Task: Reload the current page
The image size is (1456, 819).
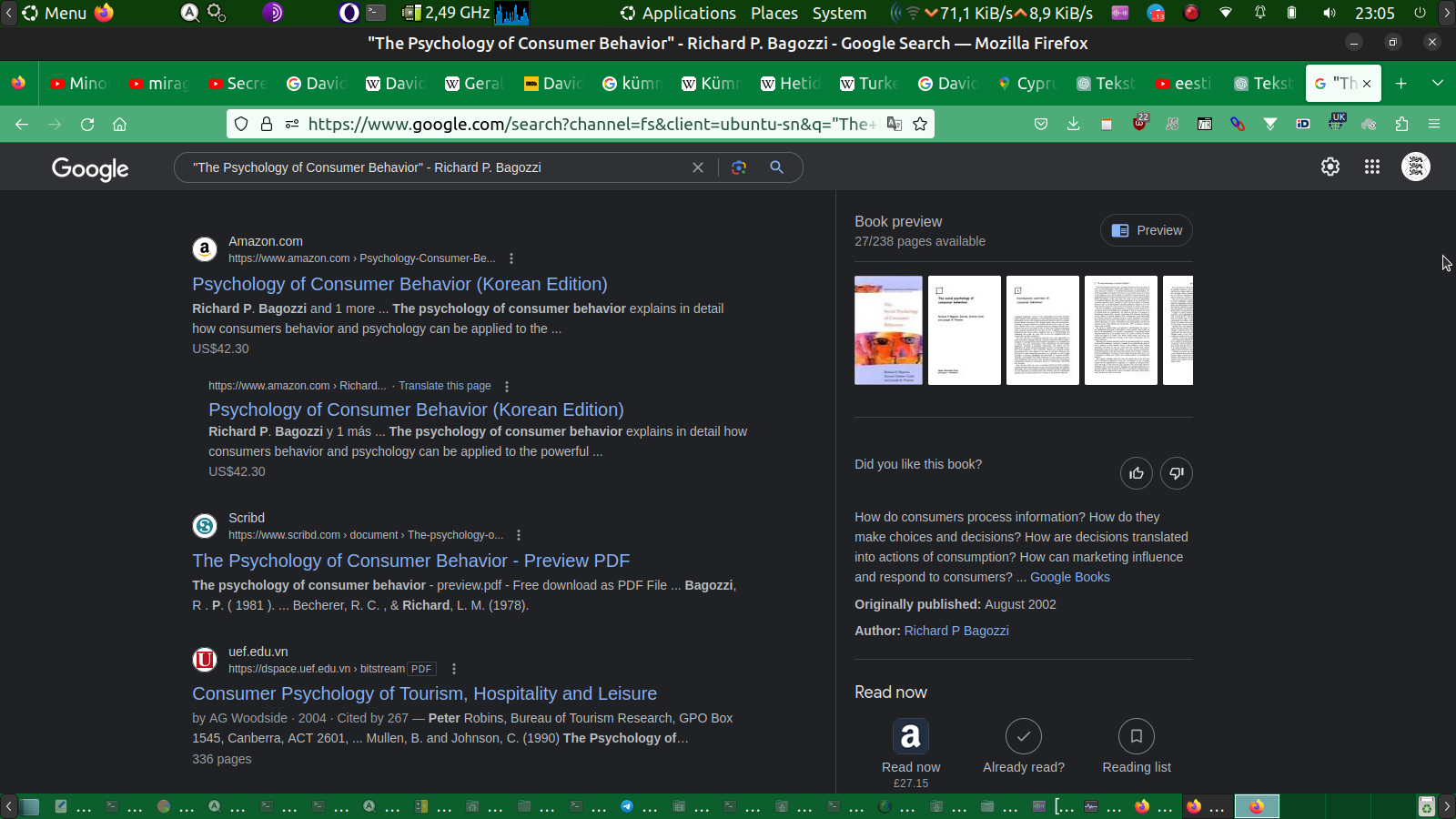Action: click(x=87, y=124)
